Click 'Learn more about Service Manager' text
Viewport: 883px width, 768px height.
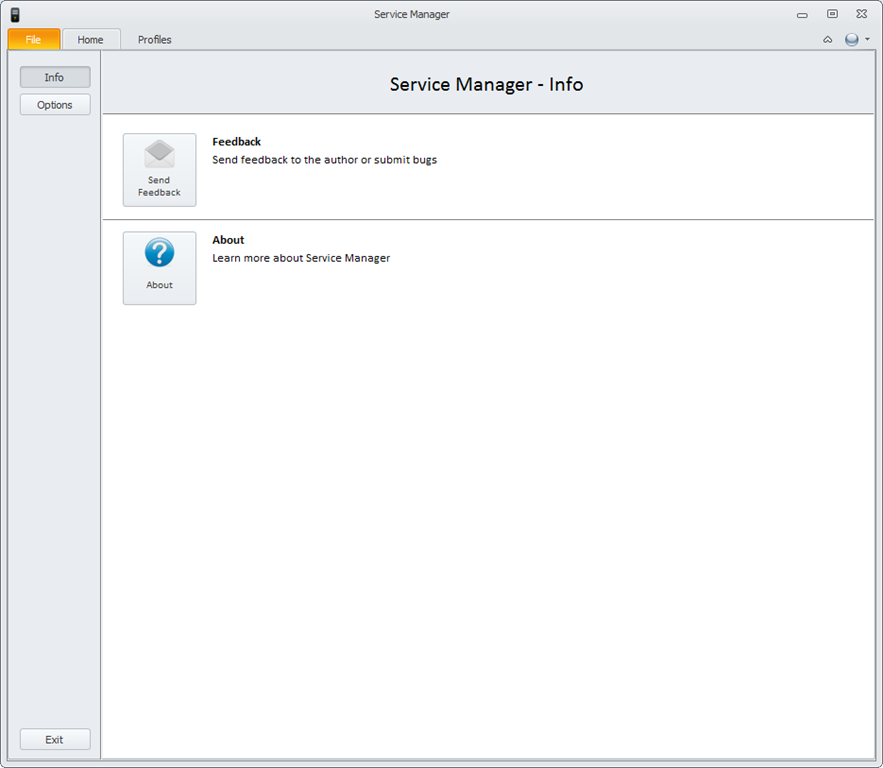[x=301, y=258]
